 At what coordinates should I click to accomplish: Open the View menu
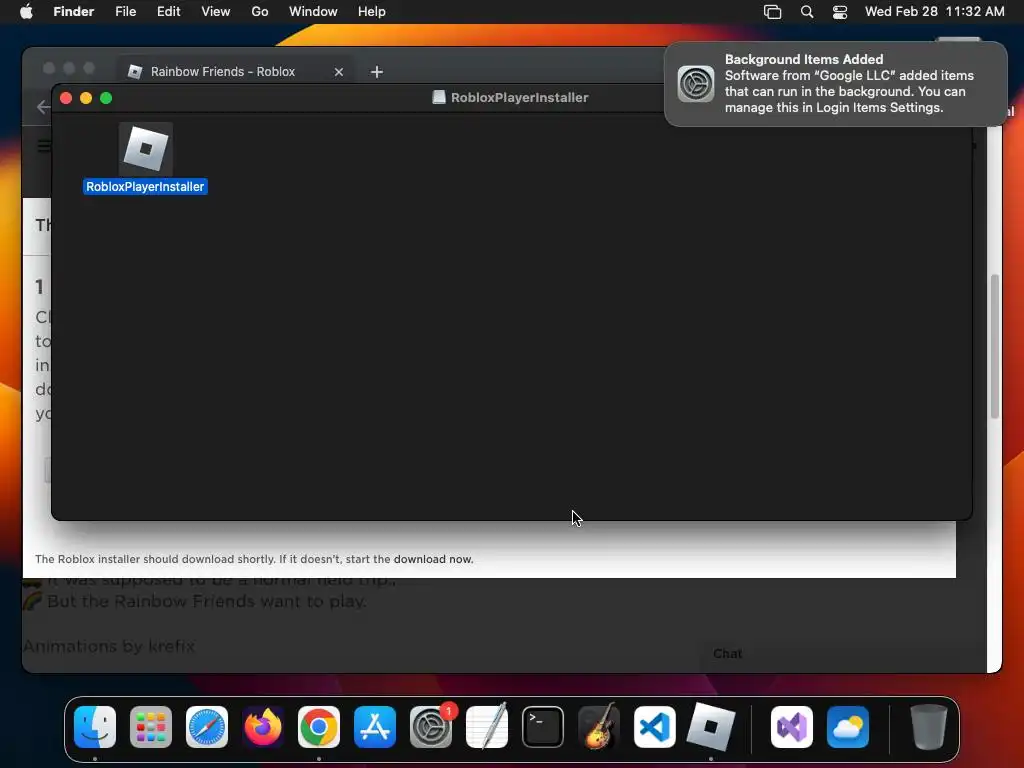216,12
